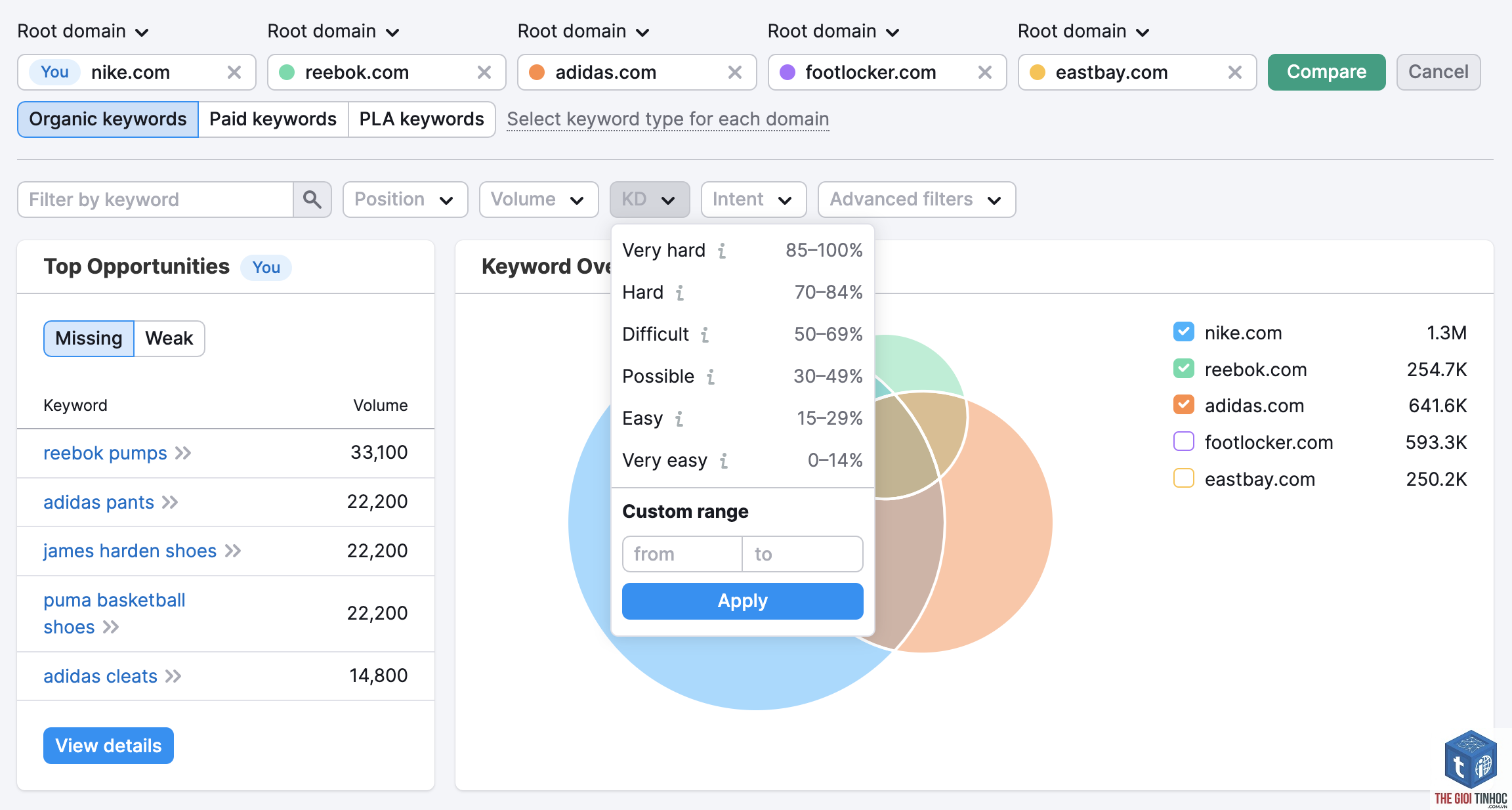Open Root domain dropdown above reebok.com
1512x810 pixels.
click(x=333, y=32)
